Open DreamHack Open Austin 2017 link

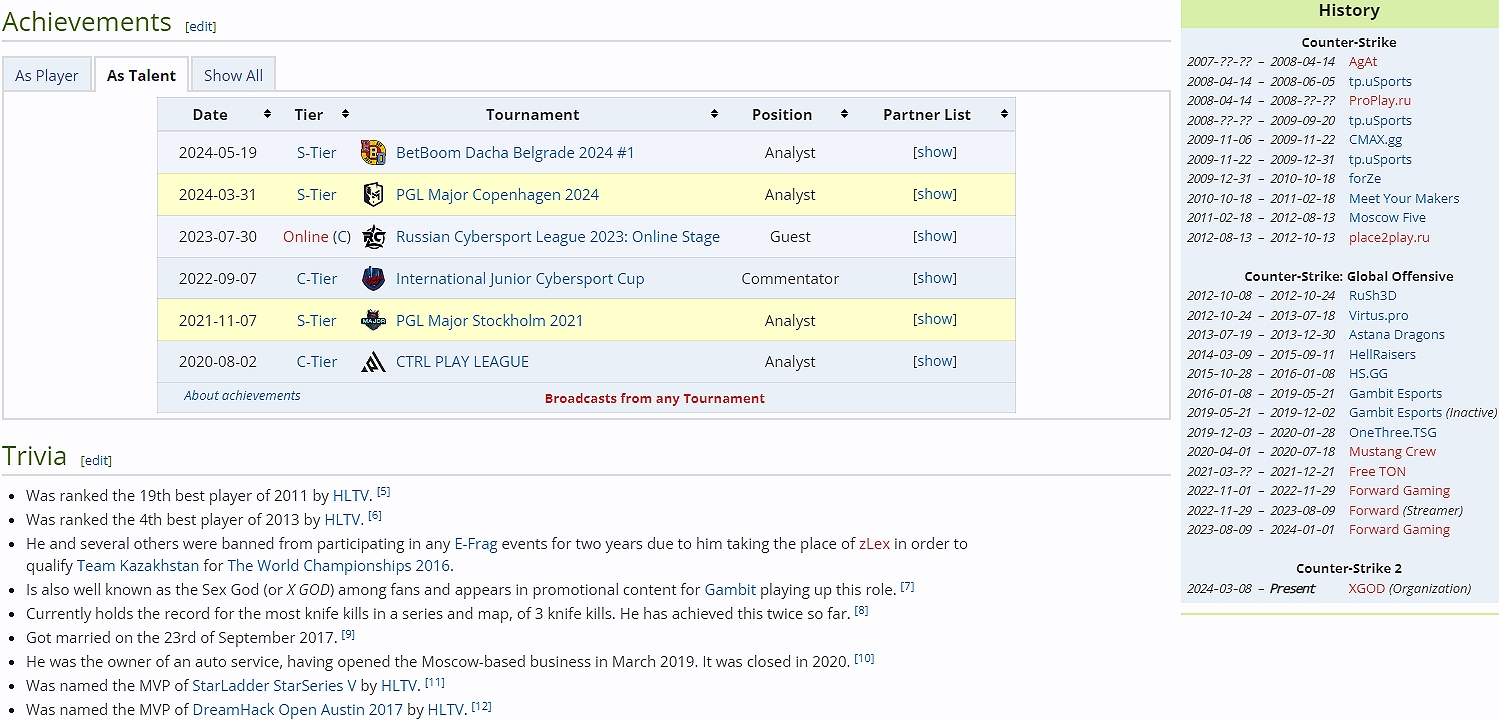point(298,710)
